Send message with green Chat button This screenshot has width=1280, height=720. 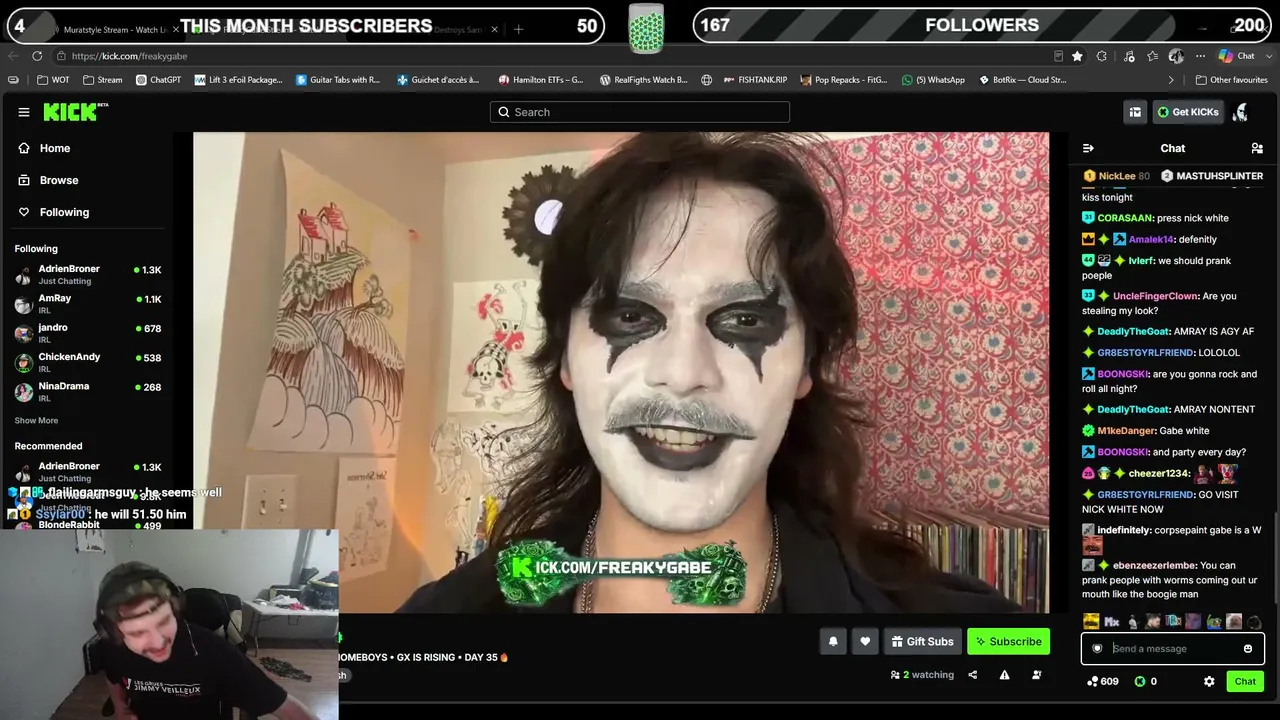click(1245, 681)
